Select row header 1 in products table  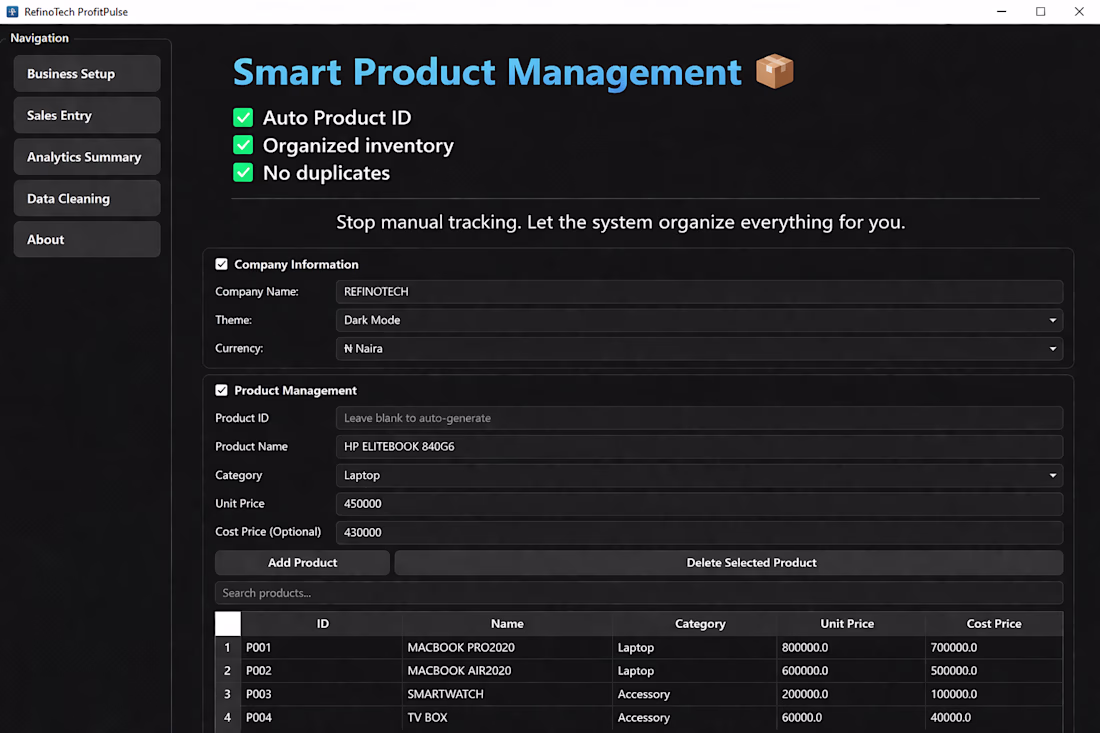click(227, 647)
